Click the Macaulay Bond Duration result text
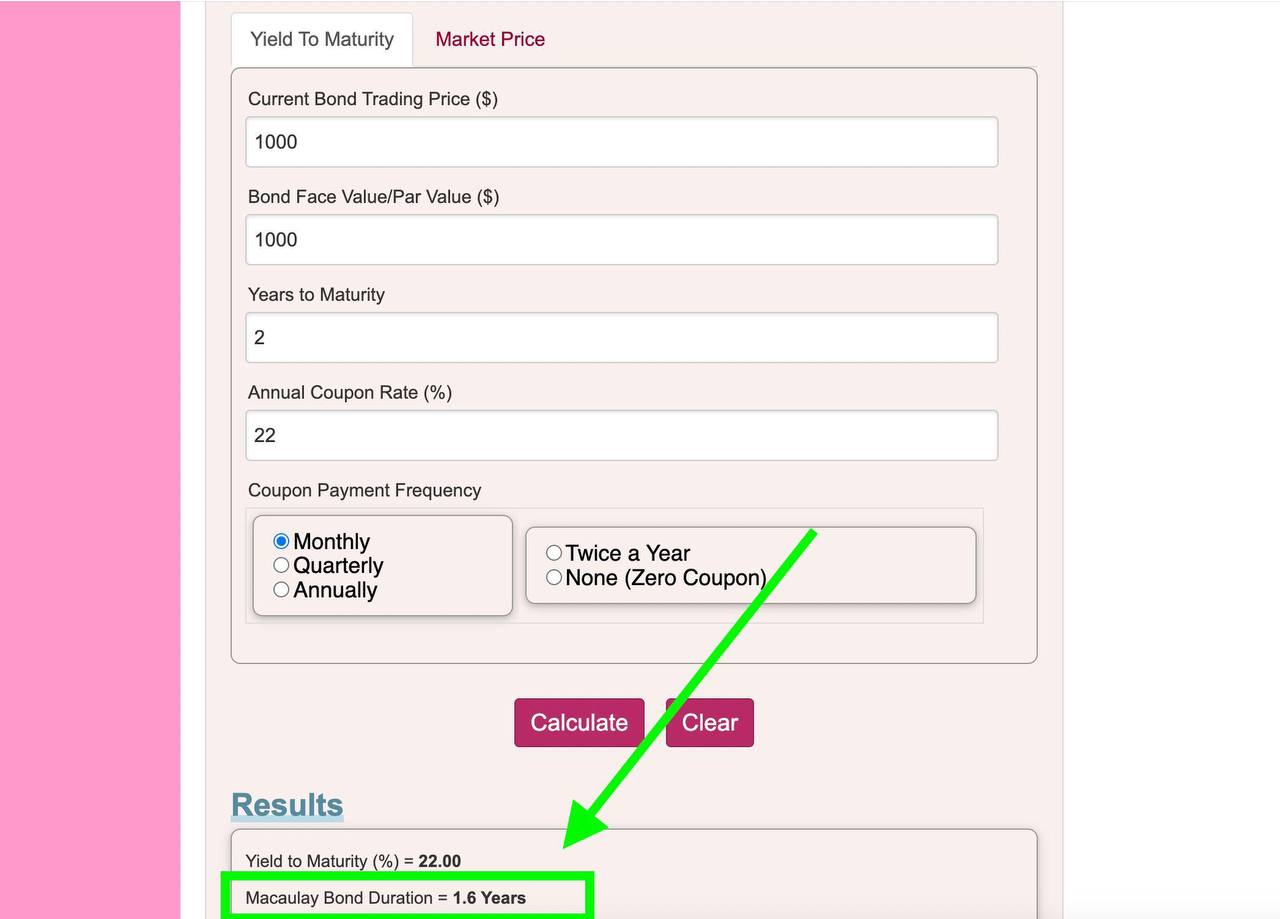Viewport: 1280px width, 919px height. pyautogui.click(x=385, y=898)
